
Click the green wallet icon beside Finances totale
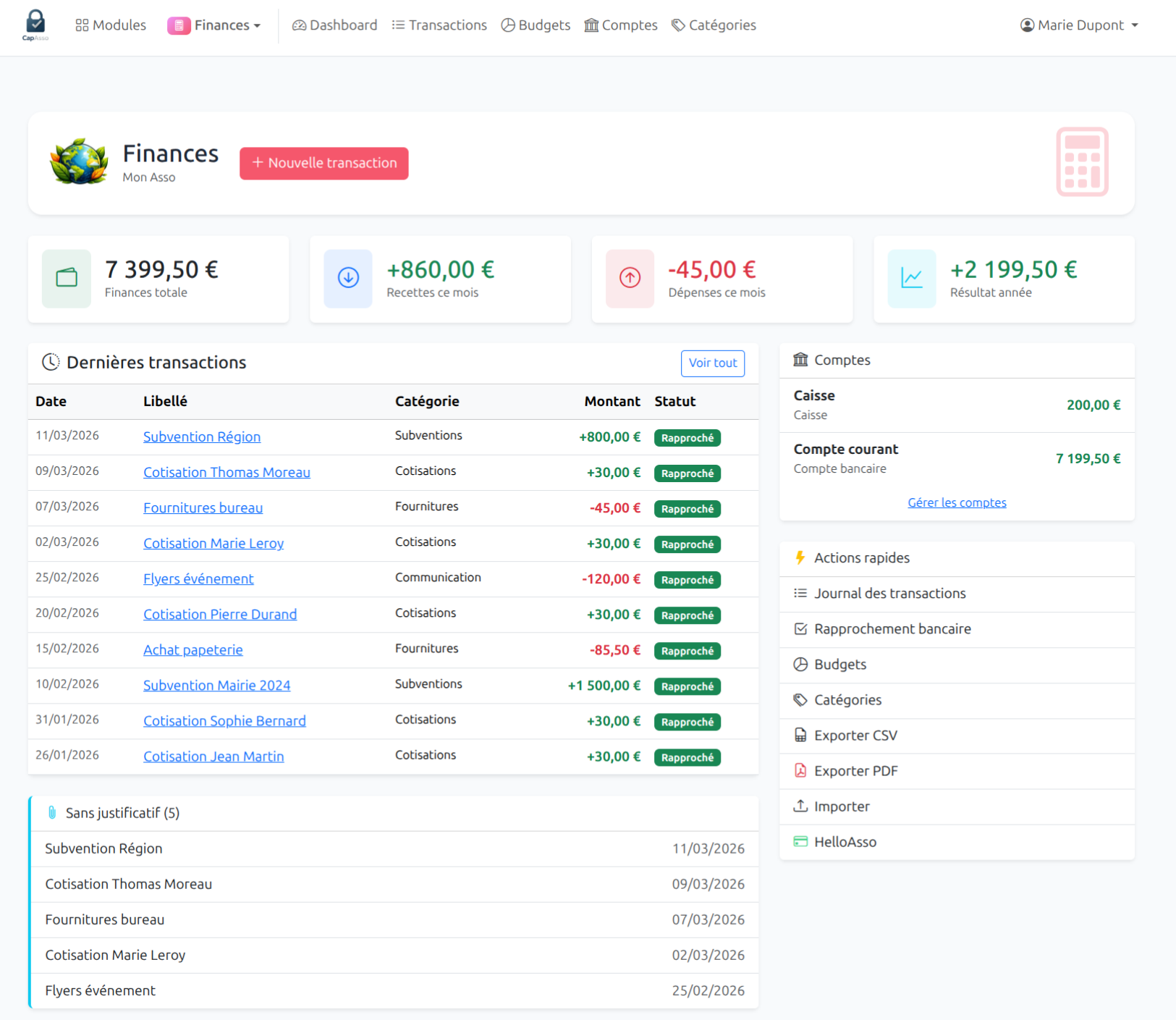66,278
